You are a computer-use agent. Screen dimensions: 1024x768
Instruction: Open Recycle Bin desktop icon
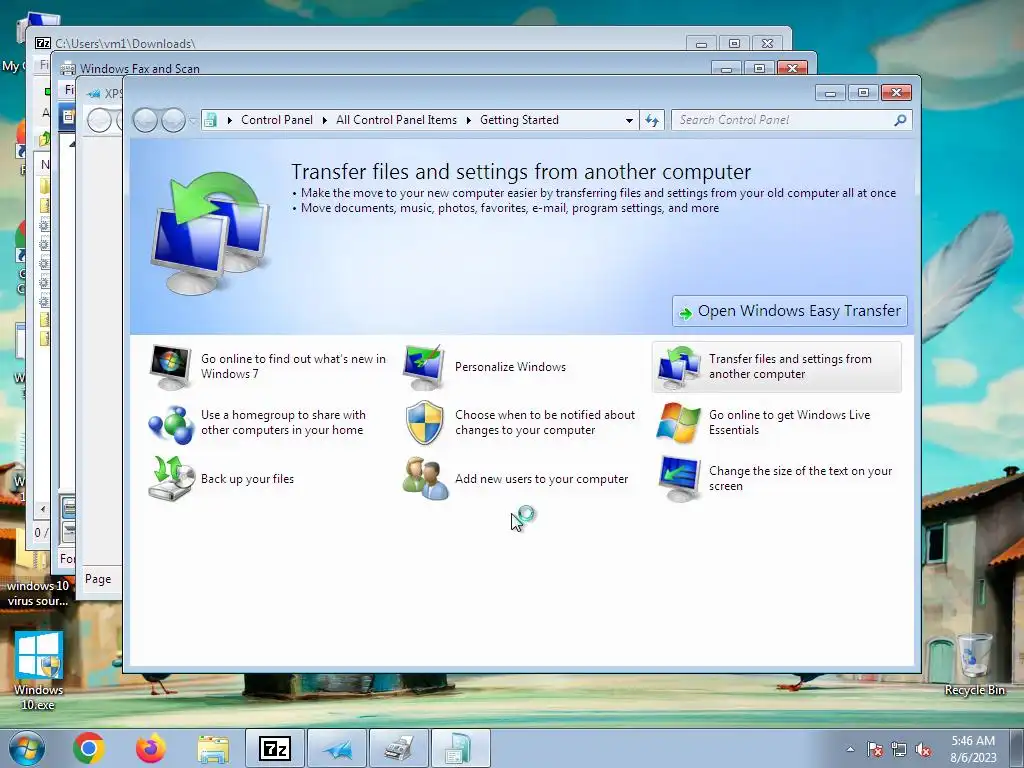[974, 664]
